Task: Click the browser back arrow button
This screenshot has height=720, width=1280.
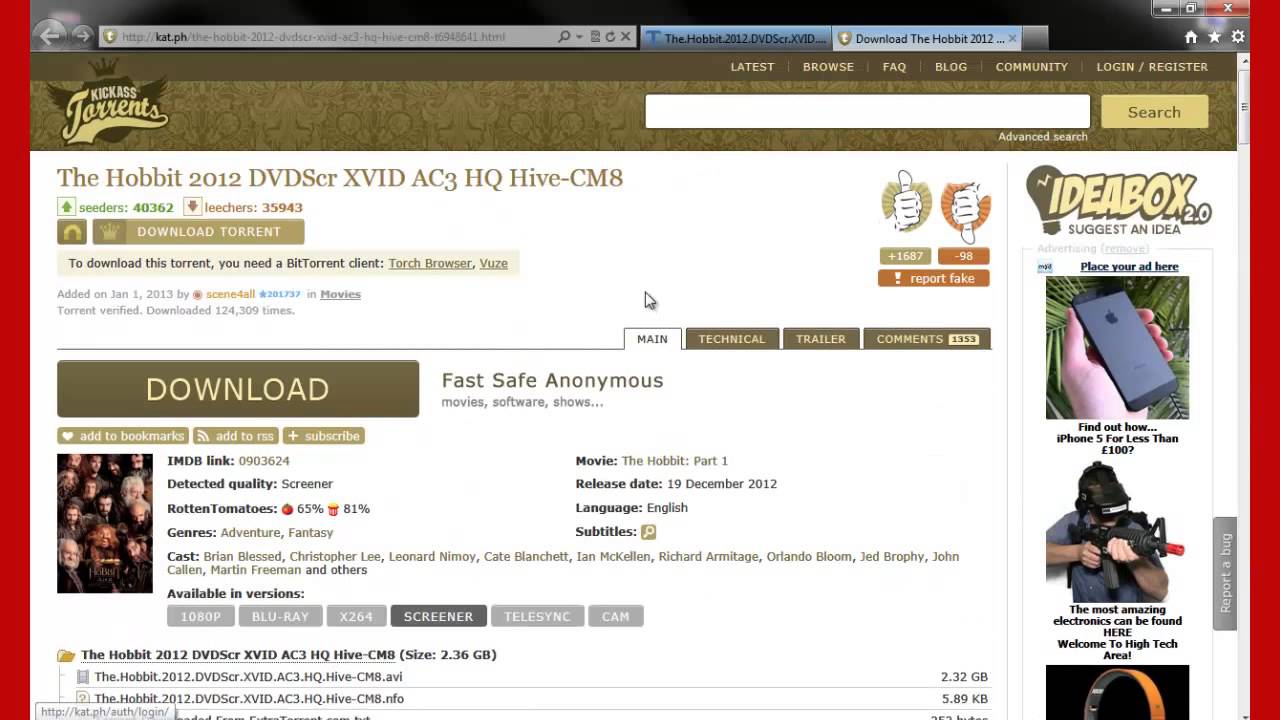Action: 49,36
